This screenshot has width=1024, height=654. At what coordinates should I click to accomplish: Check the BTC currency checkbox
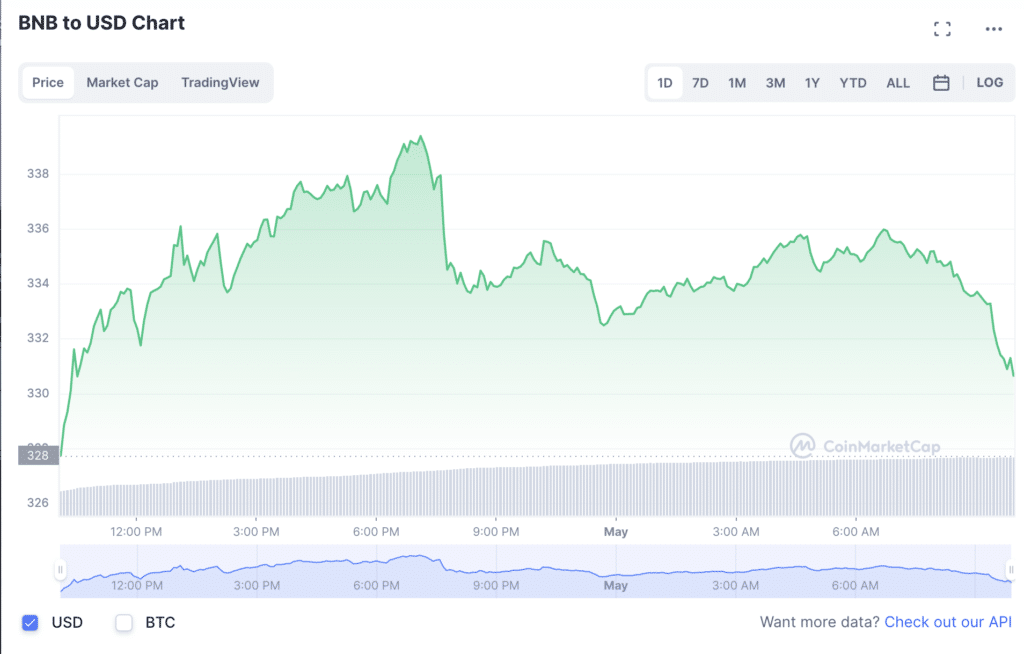[123, 623]
